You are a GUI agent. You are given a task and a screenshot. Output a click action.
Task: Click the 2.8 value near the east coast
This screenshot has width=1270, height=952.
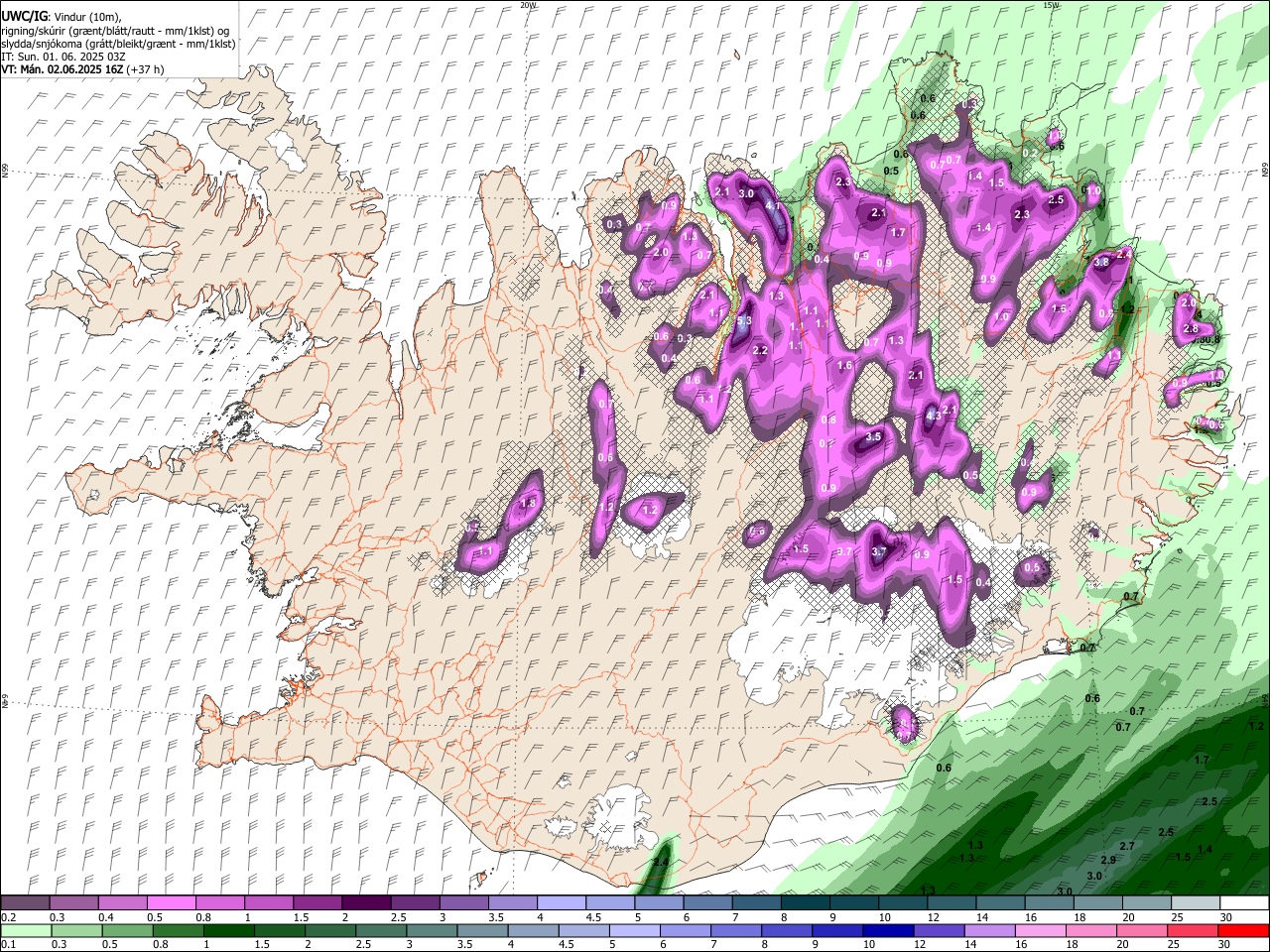click(x=1192, y=328)
